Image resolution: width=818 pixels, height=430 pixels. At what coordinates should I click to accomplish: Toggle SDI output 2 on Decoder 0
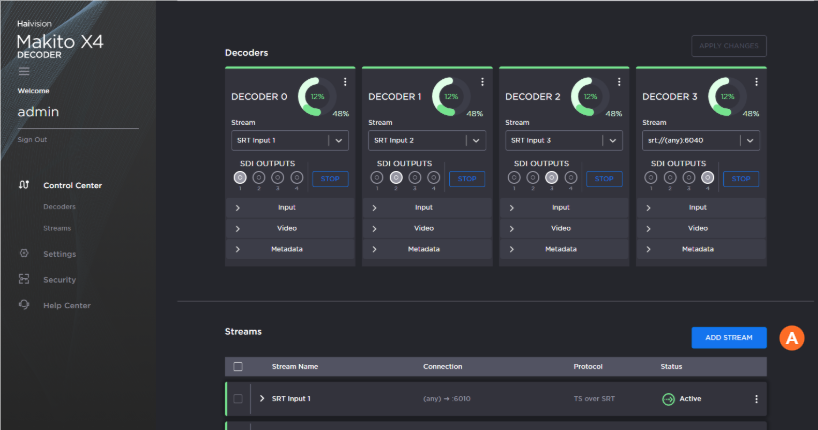(x=259, y=178)
